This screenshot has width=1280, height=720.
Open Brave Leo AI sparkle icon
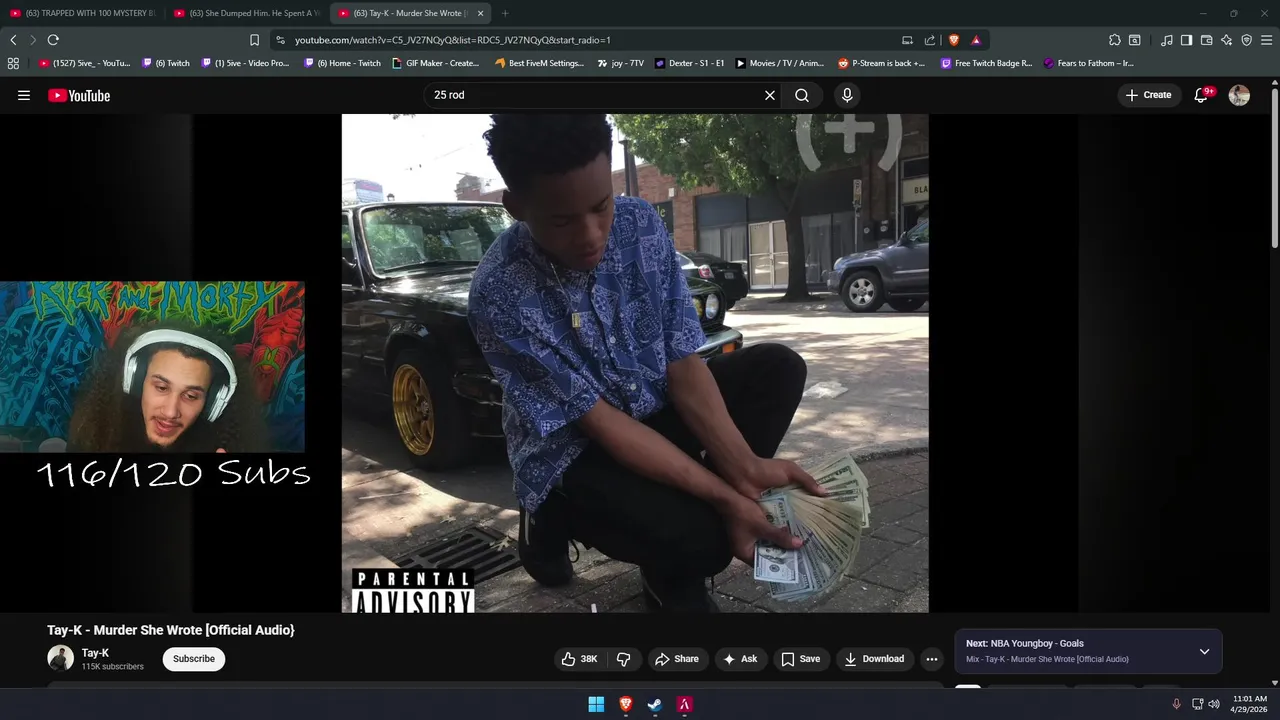click(x=1227, y=40)
